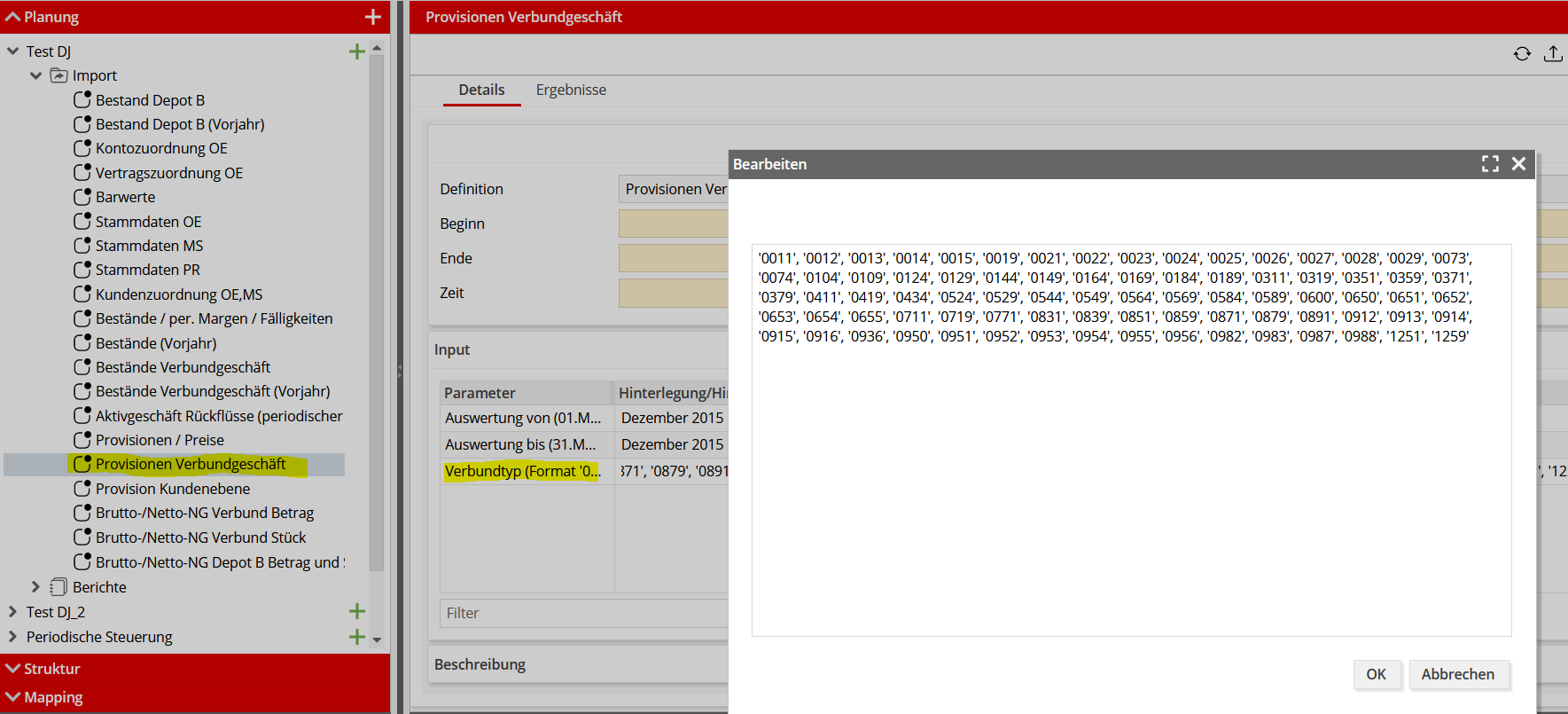Screen dimensions: 1568x714
Task: Expand the Berichte node
Action: tap(36, 586)
